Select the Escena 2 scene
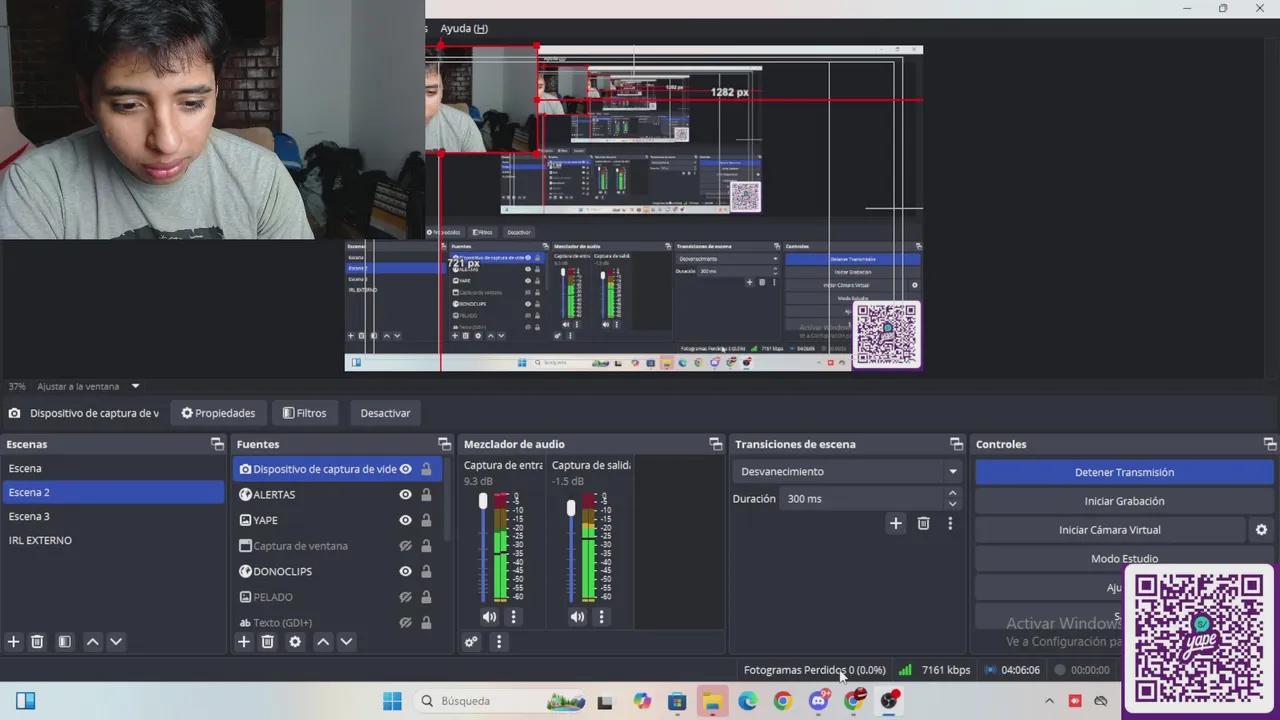The width and height of the screenshot is (1280, 720). [x=113, y=492]
